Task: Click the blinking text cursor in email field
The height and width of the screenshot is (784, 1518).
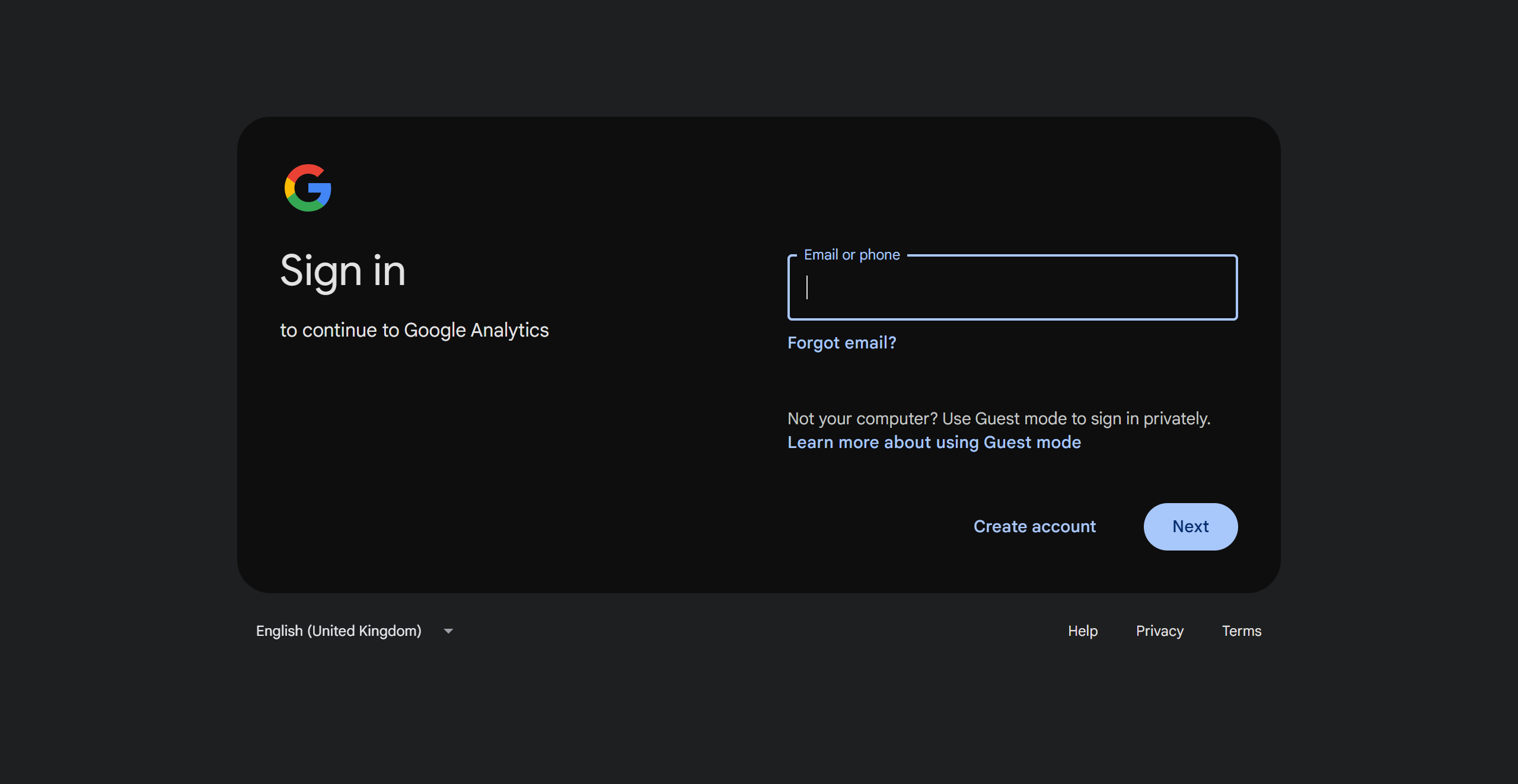Action: 807,288
